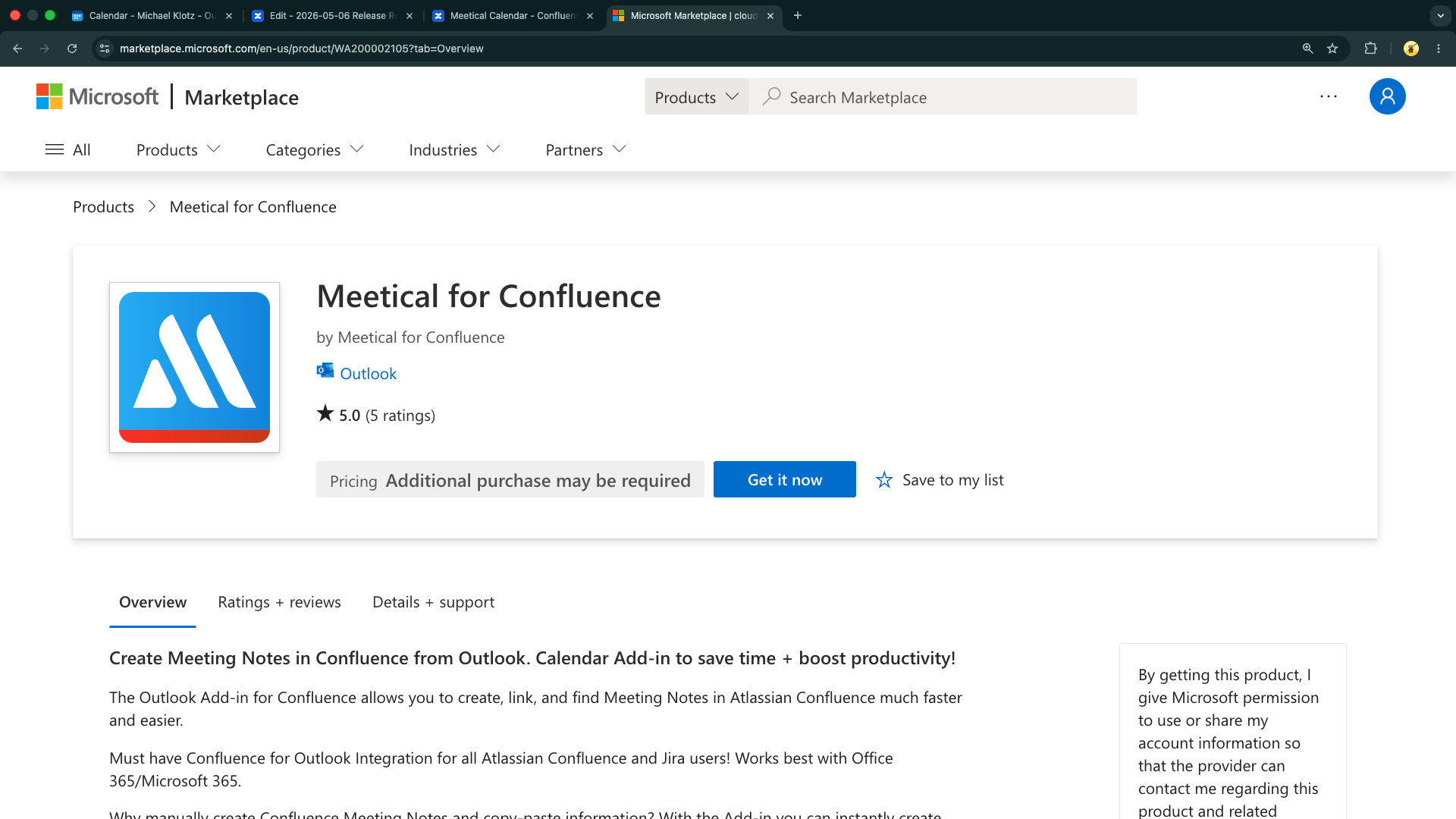1456x819 pixels.
Task: Click the zoom magnifier icon in address bar
Action: click(1307, 49)
